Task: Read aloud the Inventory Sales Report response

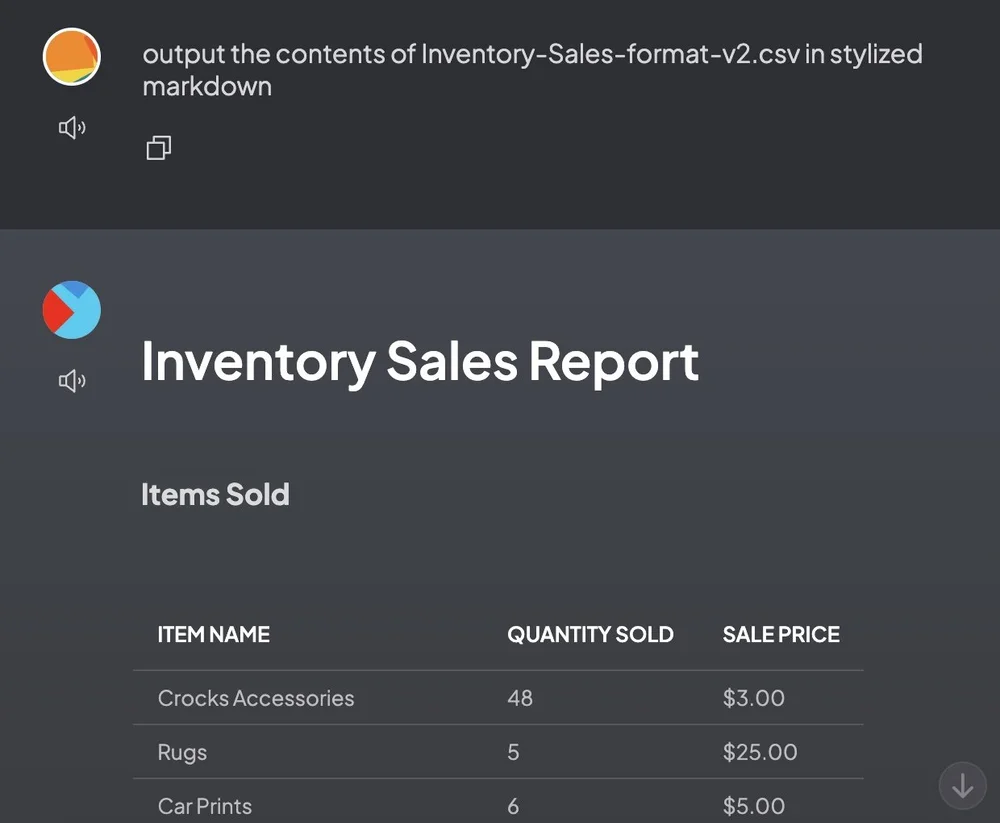Action: point(72,381)
